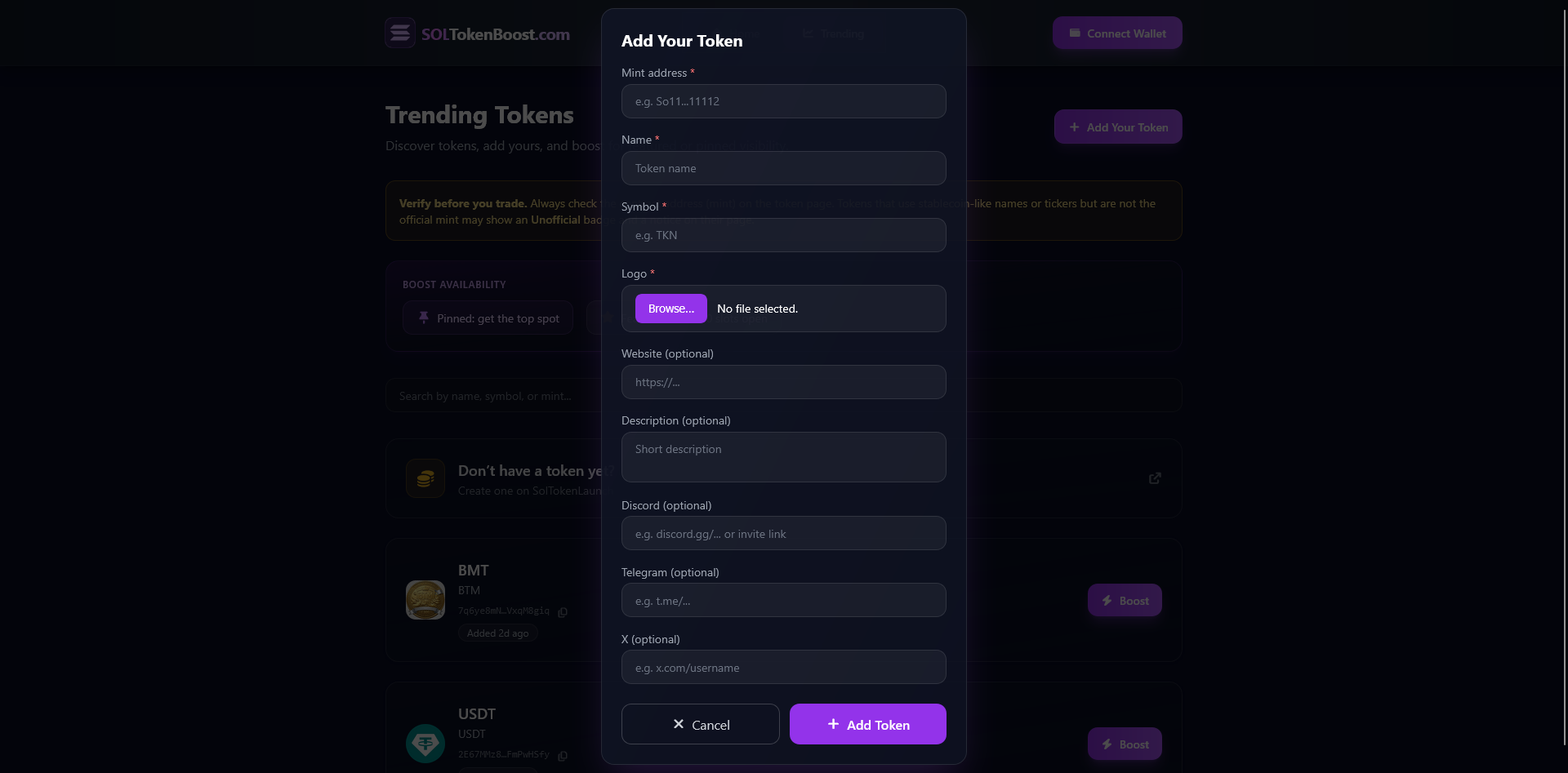Click the lightning icon on BMT's Boost button

[x=1107, y=600]
